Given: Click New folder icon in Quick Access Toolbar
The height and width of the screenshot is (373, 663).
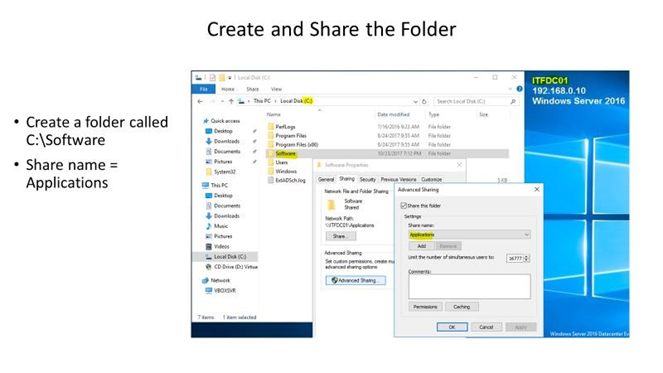Looking at the screenshot, I should 222,78.
